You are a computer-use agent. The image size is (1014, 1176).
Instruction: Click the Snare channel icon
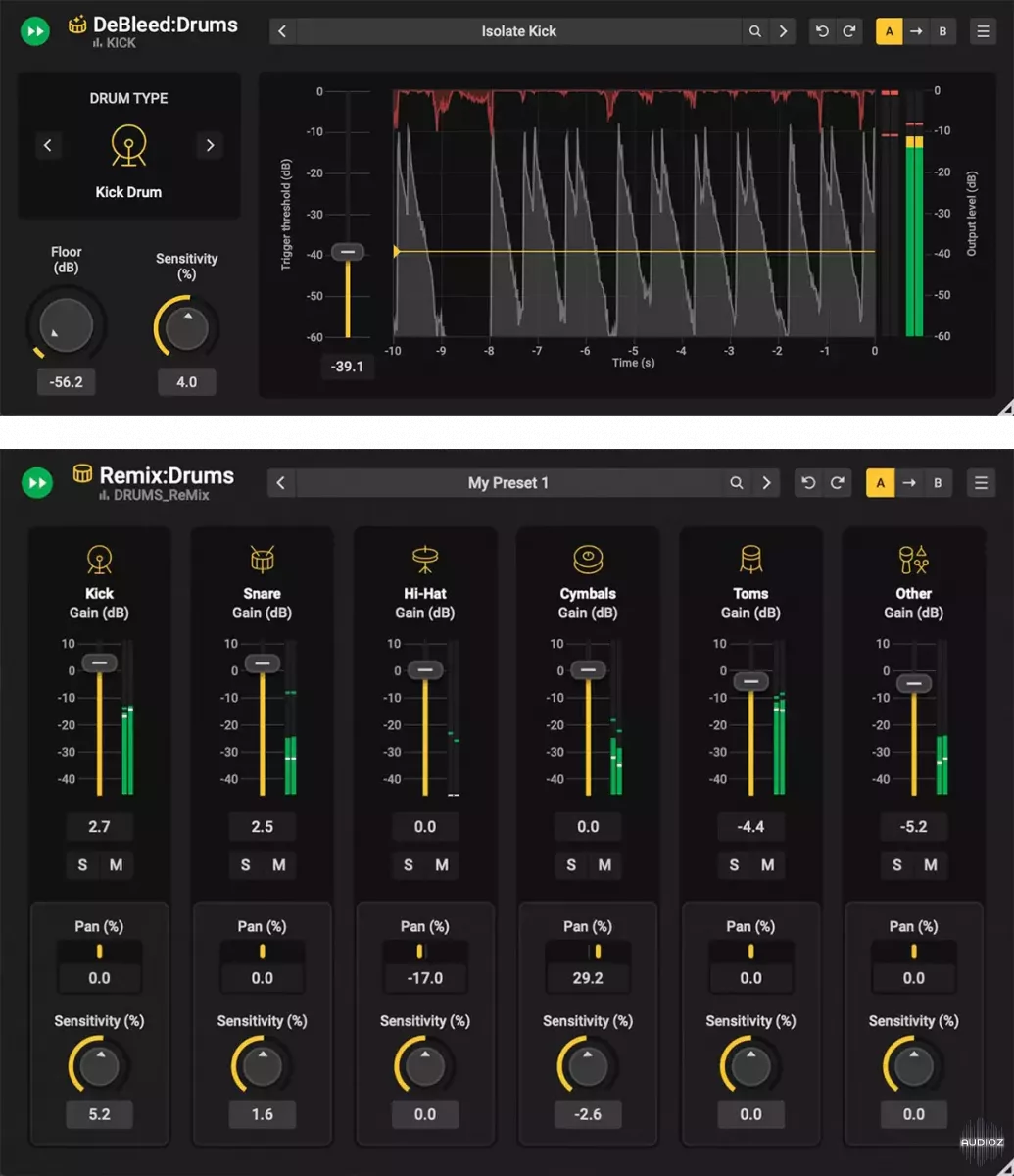[263, 560]
